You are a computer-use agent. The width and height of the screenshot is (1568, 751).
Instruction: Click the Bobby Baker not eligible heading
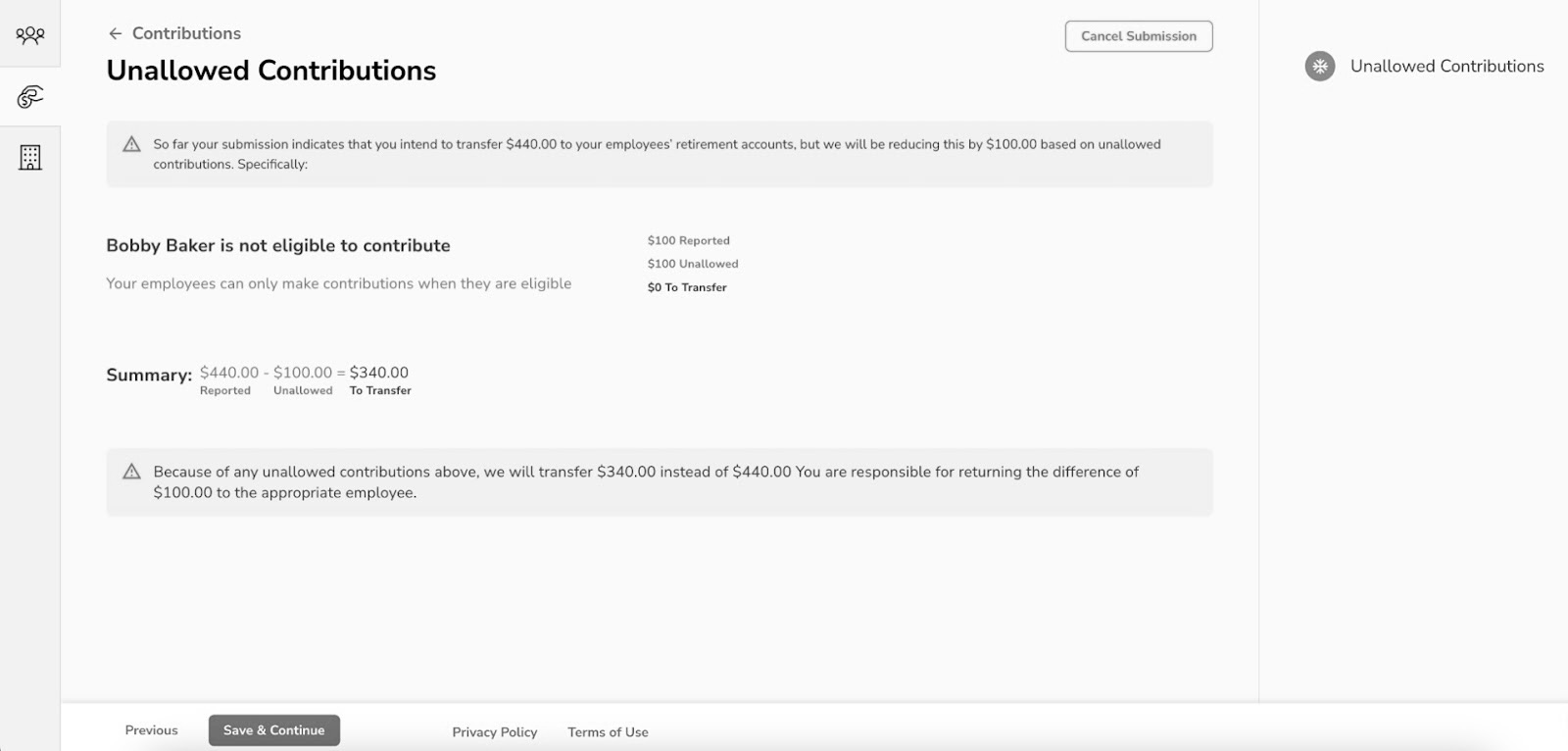click(278, 245)
